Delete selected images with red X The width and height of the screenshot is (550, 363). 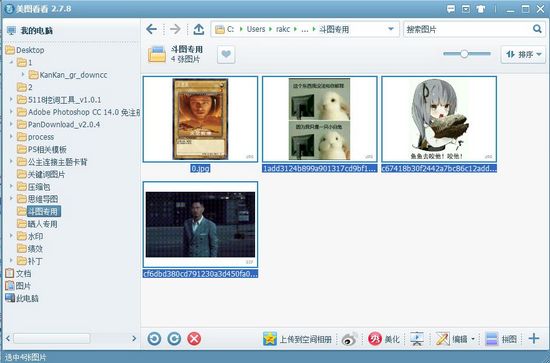(x=194, y=339)
